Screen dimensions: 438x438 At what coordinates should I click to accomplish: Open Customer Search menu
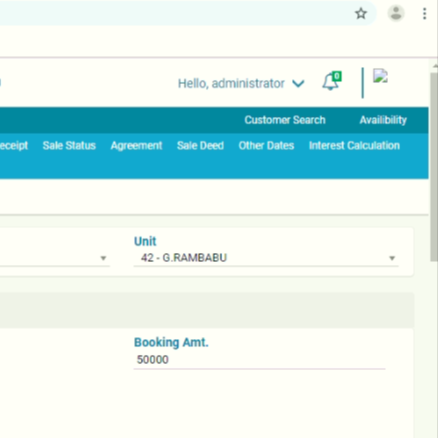285,120
